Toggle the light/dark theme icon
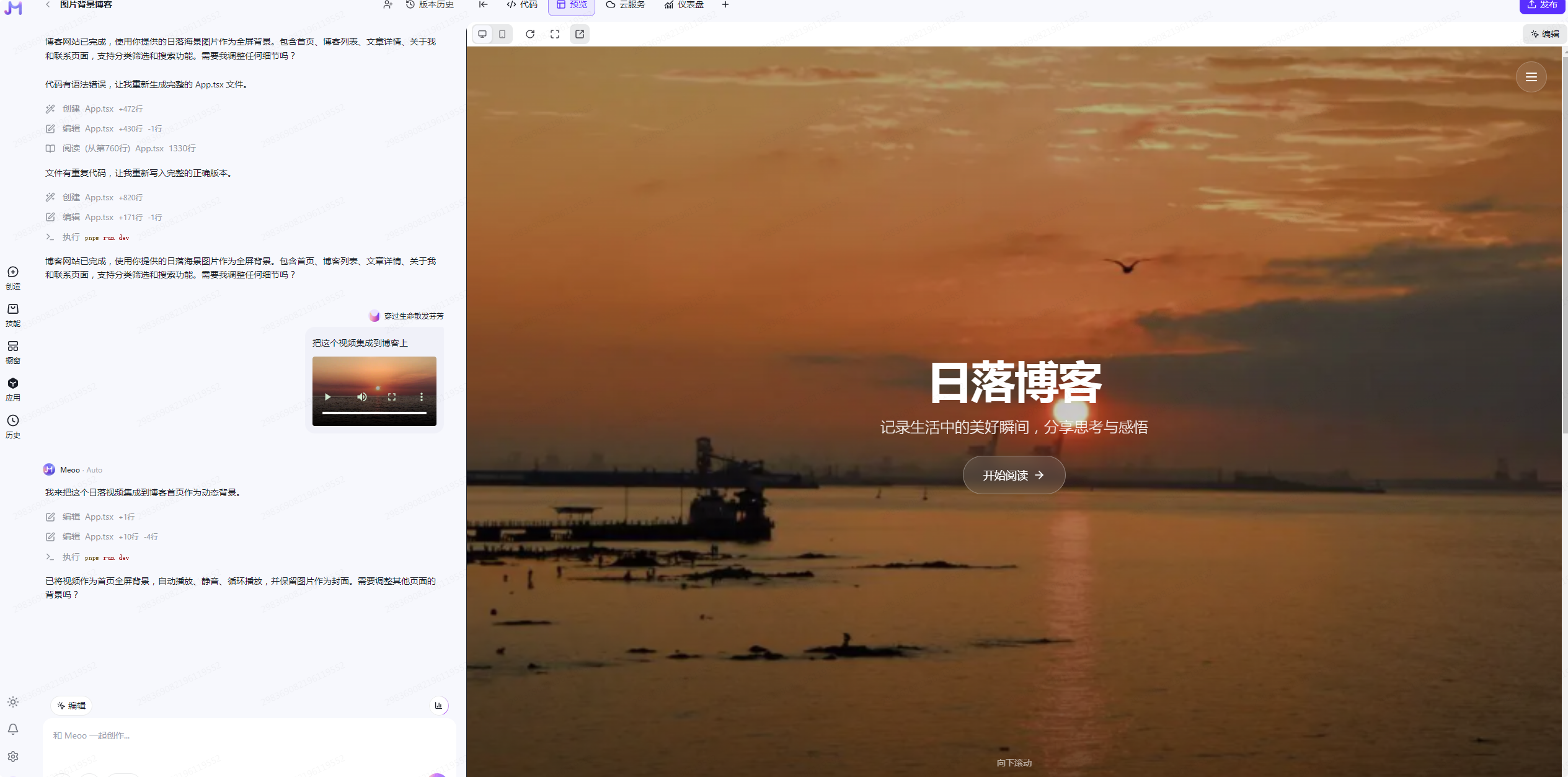The height and width of the screenshot is (777, 1568). 13,702
